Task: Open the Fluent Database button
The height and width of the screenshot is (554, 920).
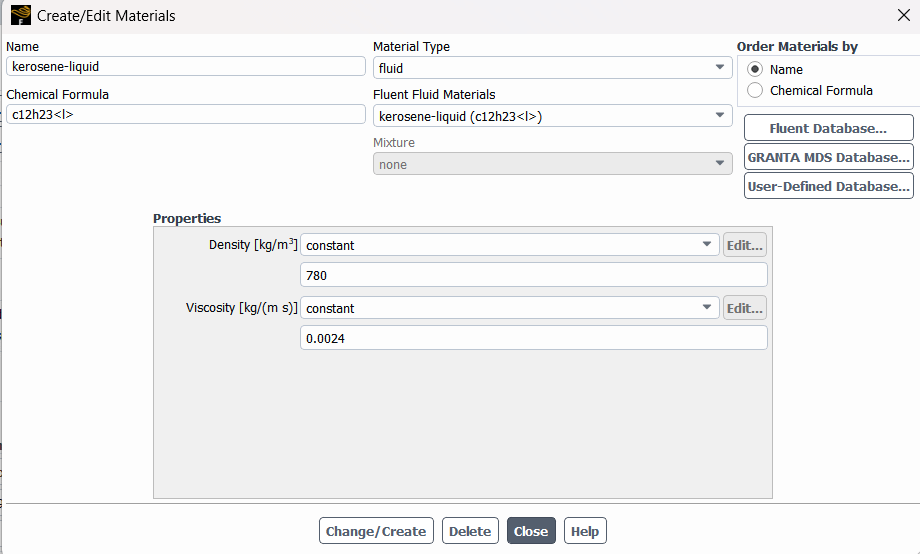Action: tap(828, 128)
